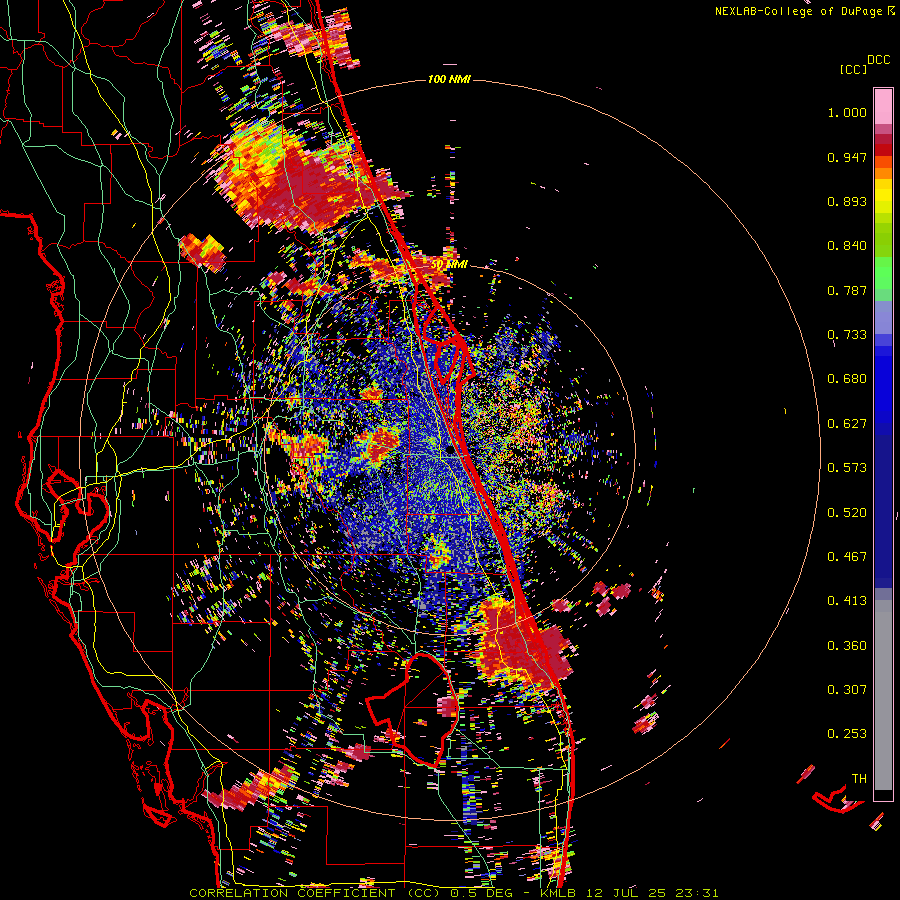The image size is (900, 900).
Task: Click the 0.787 scale value
Action: 847,290
